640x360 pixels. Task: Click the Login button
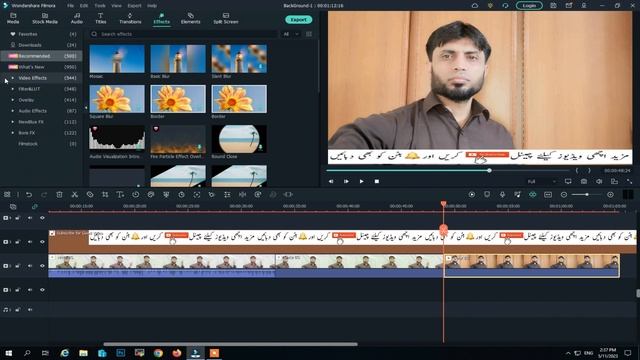tap(529, 6)
